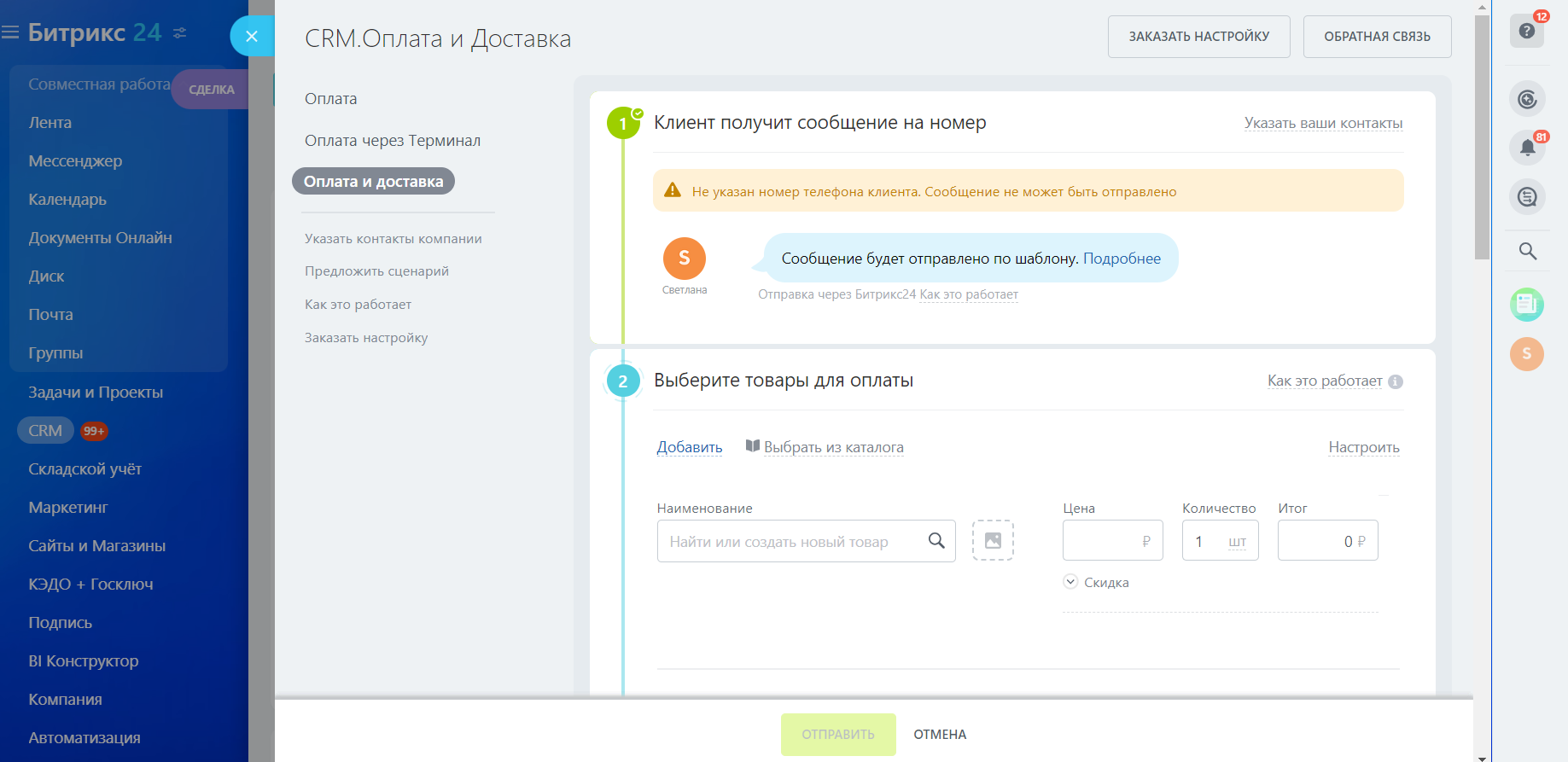Open Документы Онлайн

coord(100,238)
